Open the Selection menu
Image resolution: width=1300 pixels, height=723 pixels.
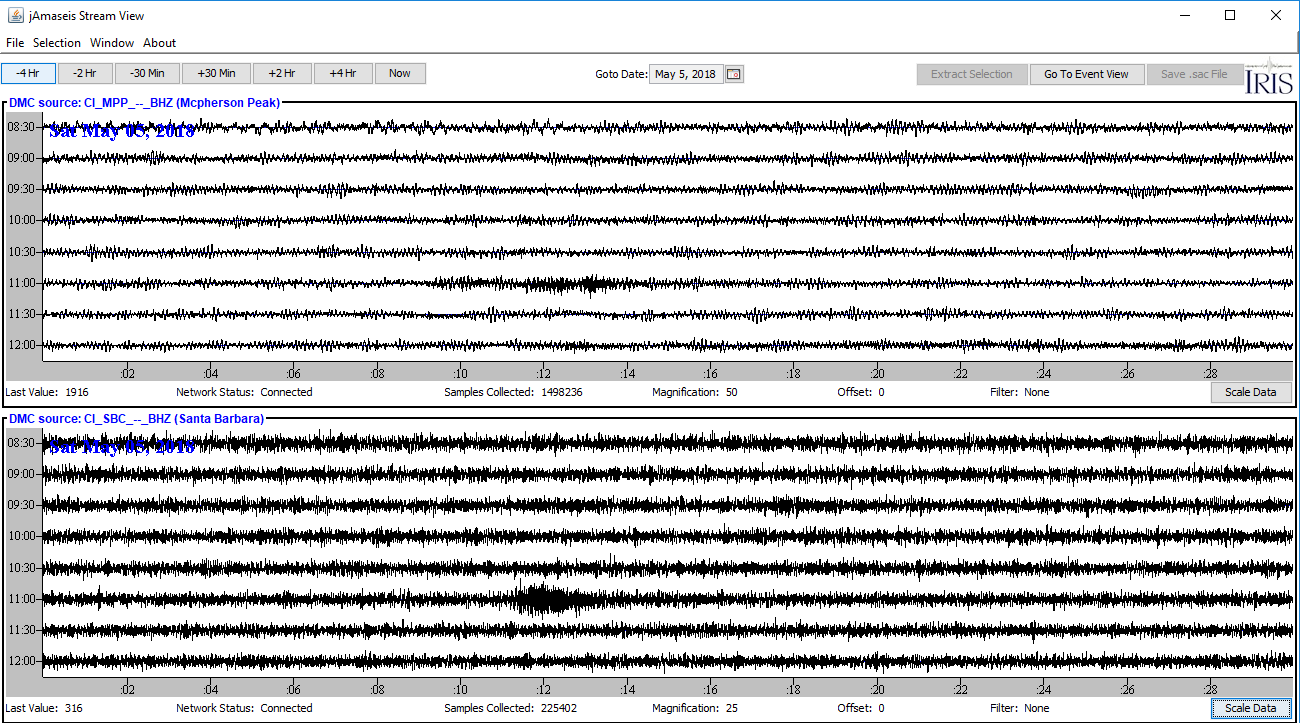[57, 43]
